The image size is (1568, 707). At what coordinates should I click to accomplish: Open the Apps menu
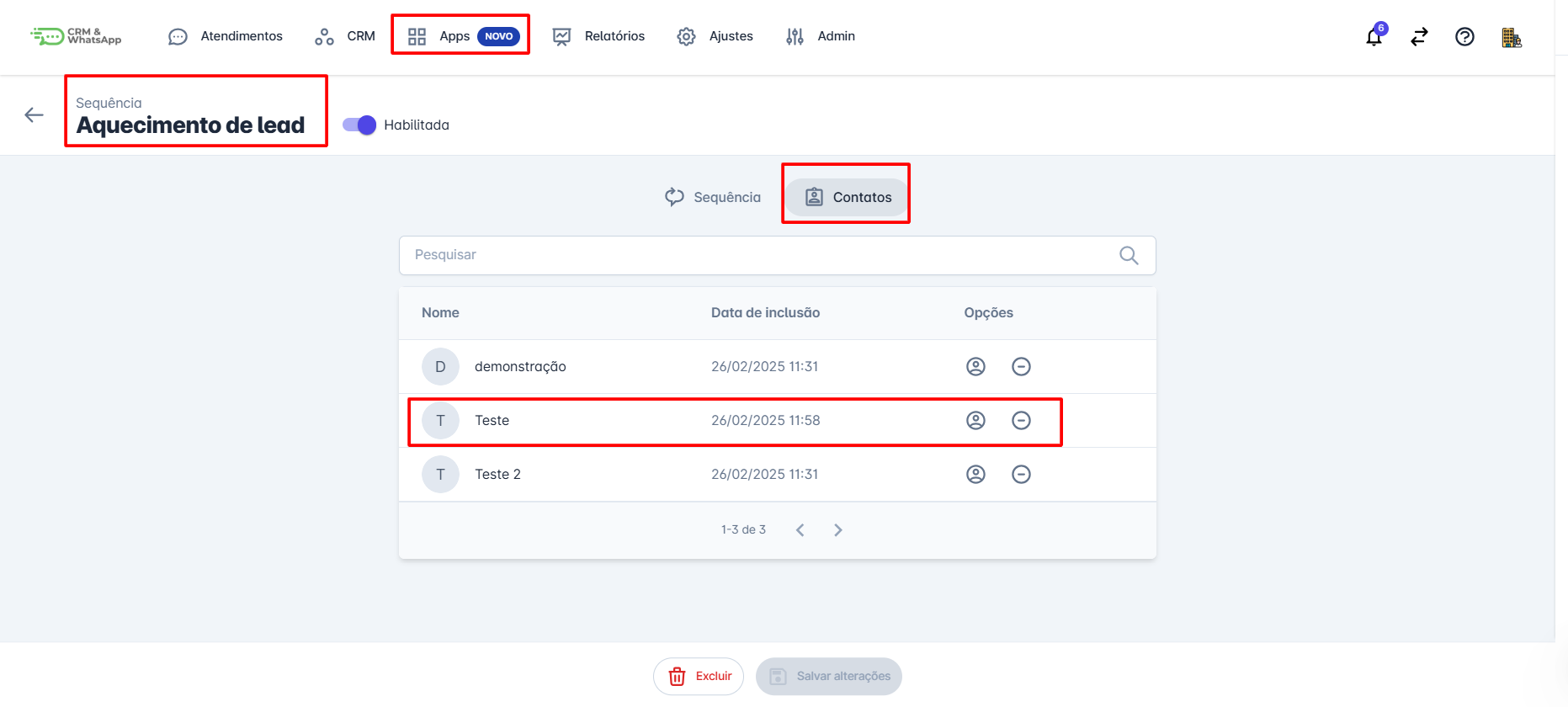460,36
